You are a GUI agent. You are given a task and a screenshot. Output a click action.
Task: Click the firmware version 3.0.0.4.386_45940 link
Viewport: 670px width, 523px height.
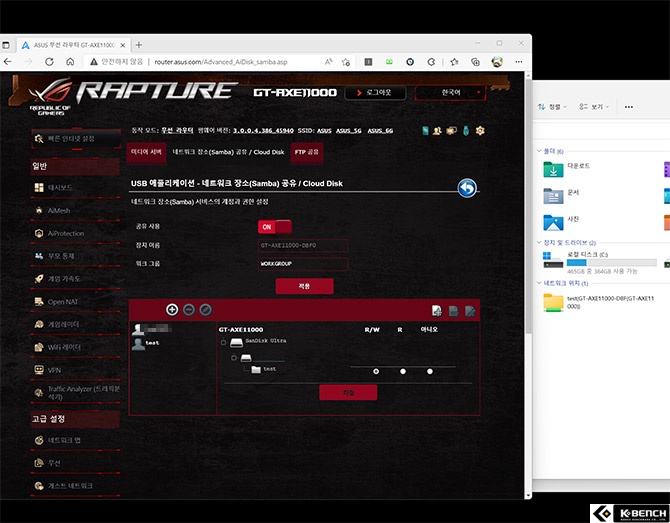(x=263, y=131)
